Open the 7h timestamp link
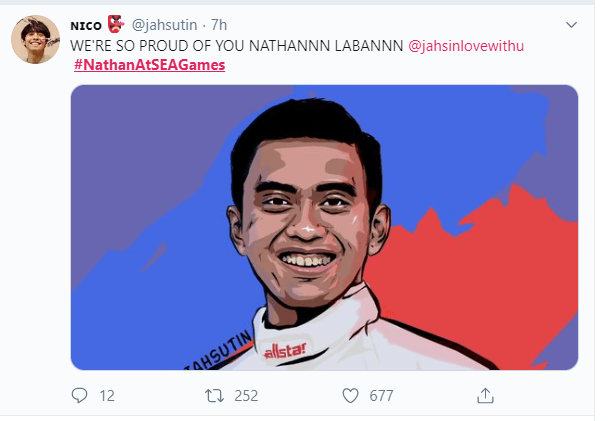 [219, 25]
